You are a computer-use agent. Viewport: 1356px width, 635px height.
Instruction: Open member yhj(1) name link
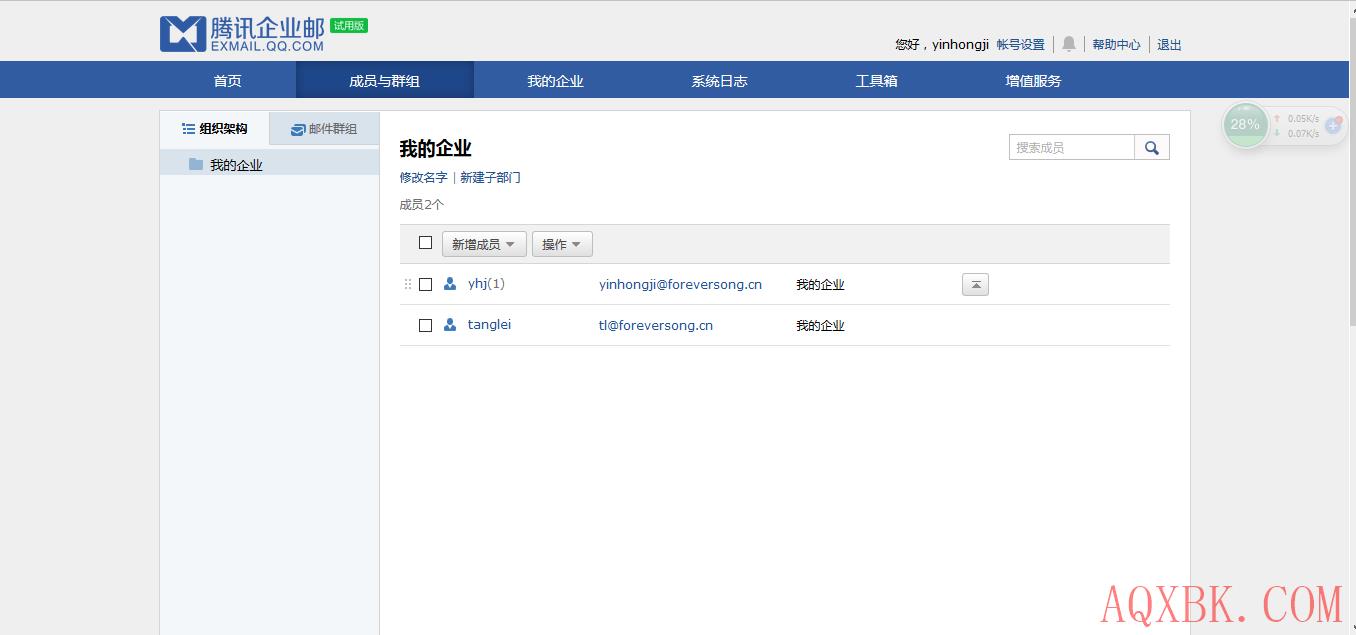pos(486,284)
